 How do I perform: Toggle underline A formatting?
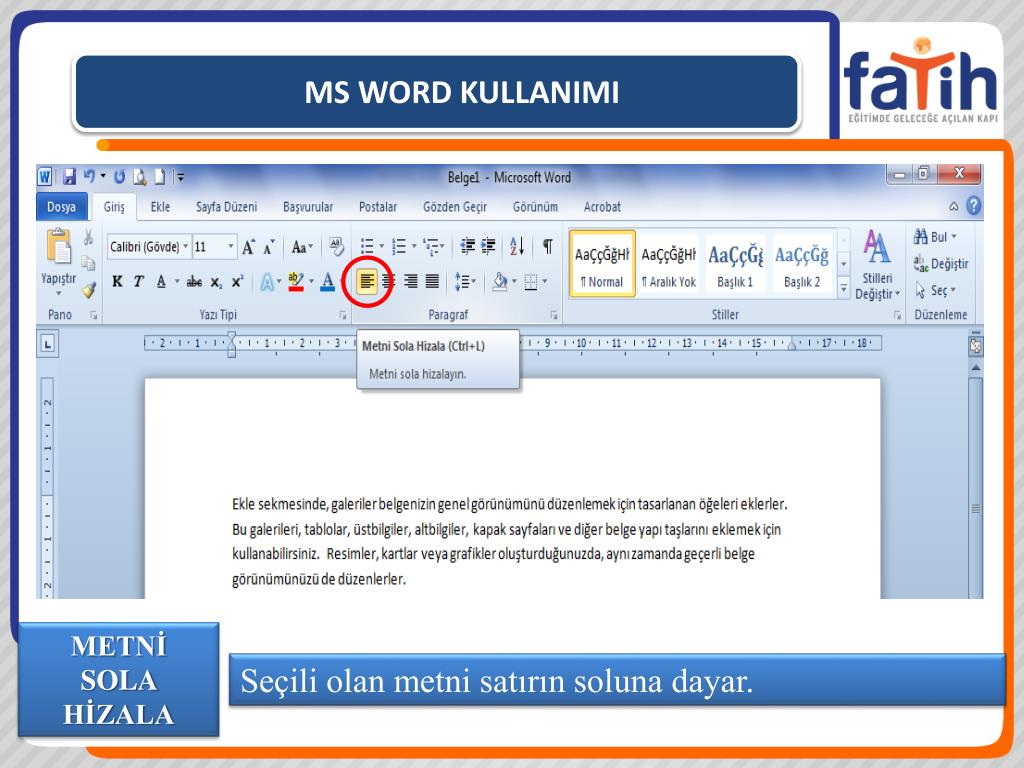161,281
